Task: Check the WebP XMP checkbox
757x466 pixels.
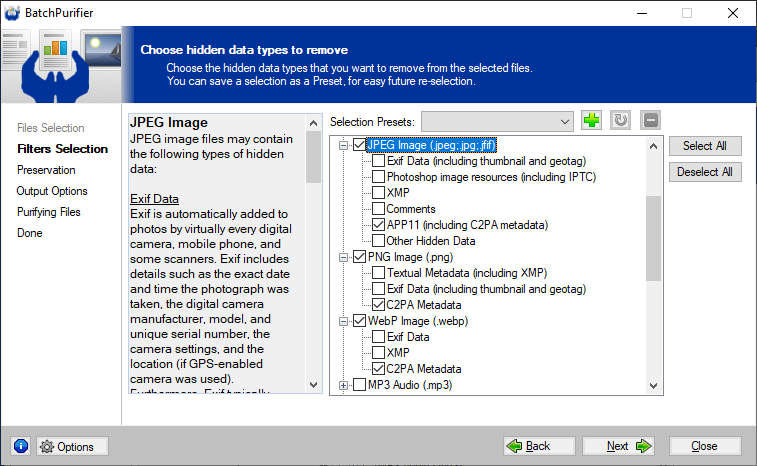Action: click(x=378, y=353)
